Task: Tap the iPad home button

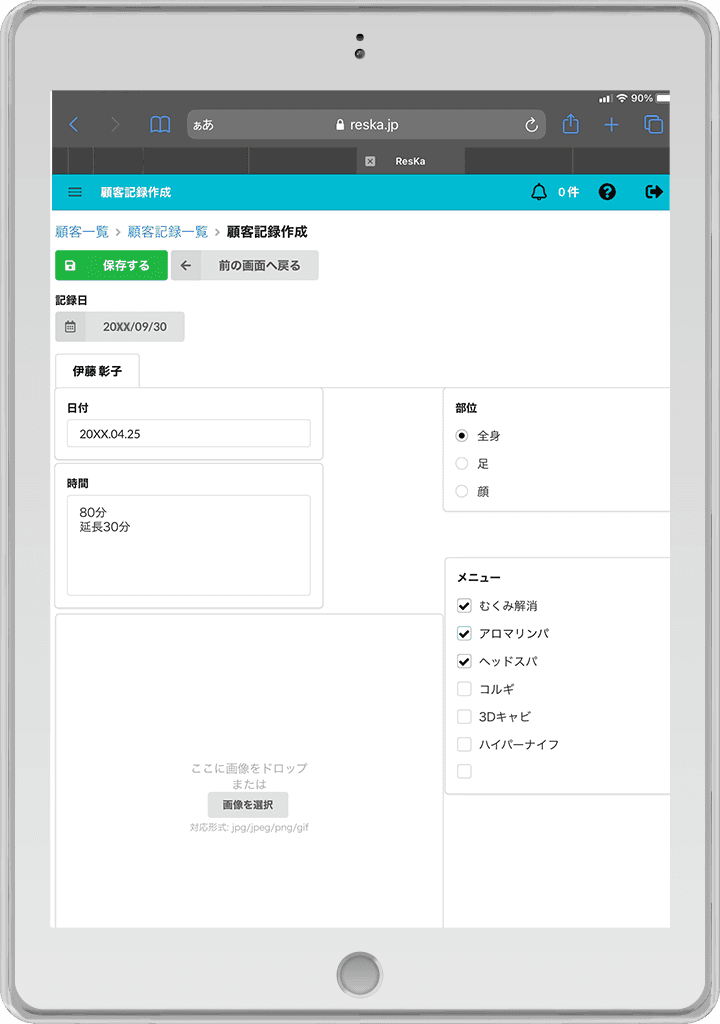Action: point(359,975)
